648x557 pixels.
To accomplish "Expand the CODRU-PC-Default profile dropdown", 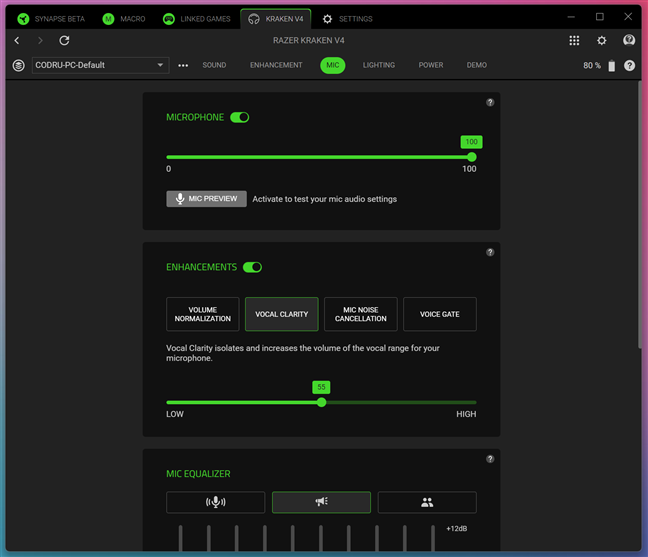I will click(100, 65).
